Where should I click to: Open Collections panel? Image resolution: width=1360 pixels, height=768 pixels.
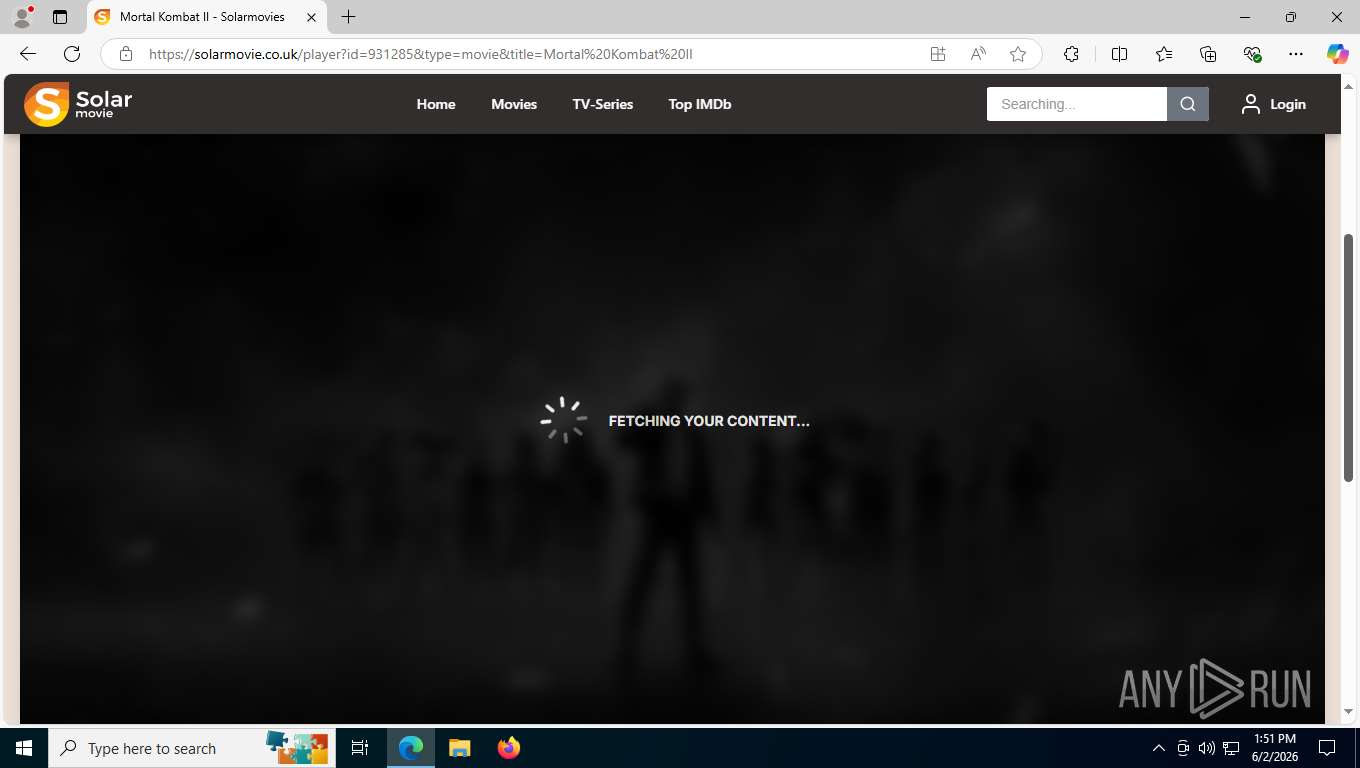pos(1208,54)
